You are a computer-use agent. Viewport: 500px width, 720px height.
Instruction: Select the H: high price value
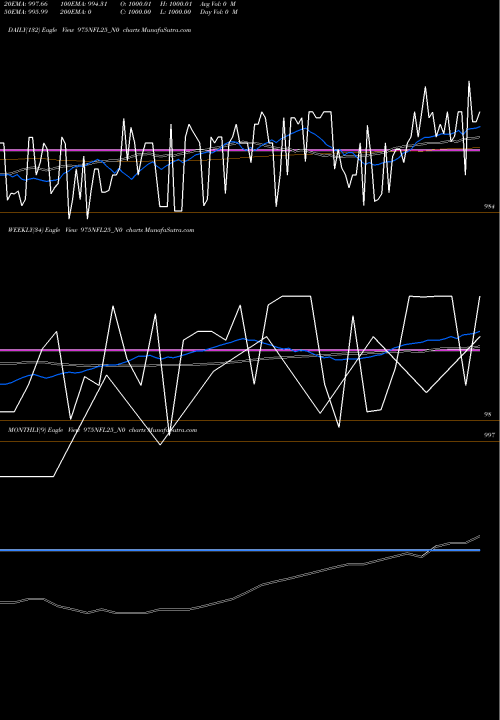[175, 4]
